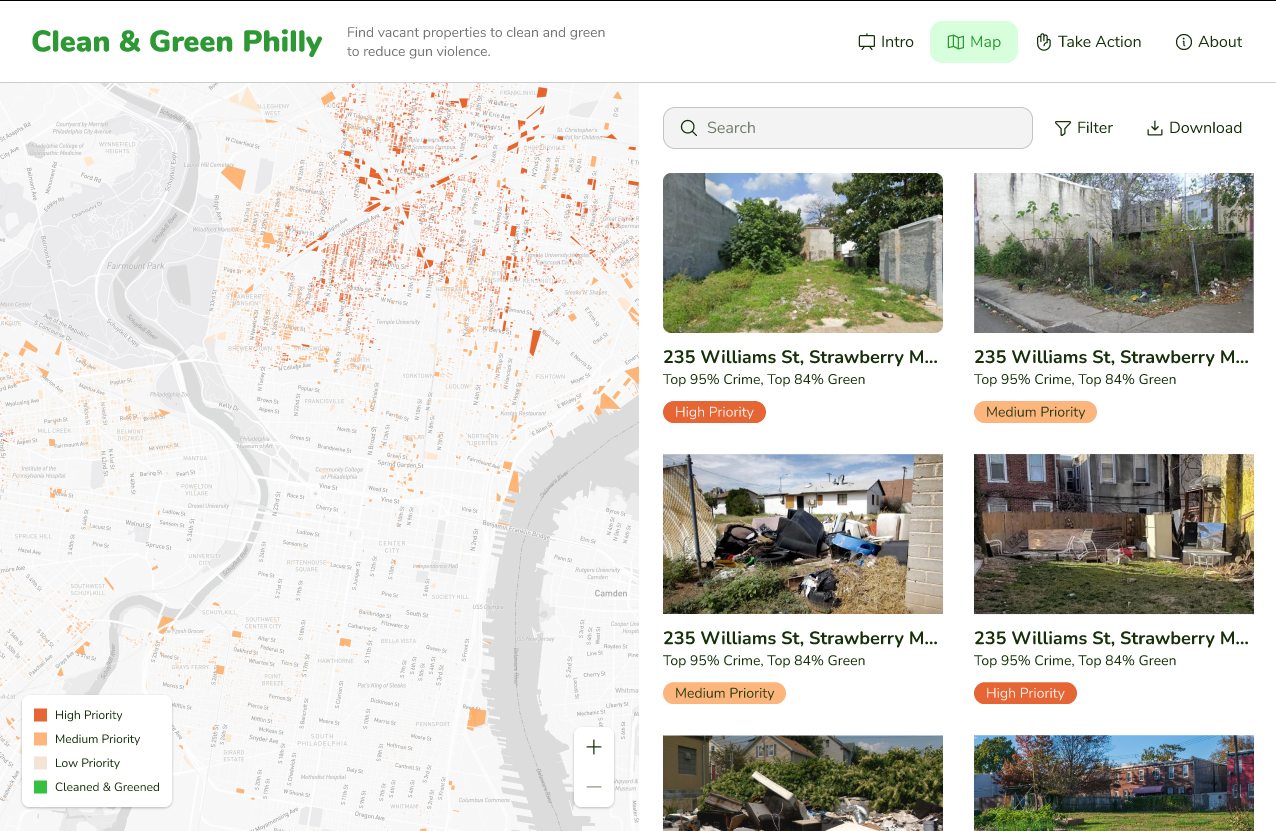The height and width of the screenshot is (831, 1276).
Task: Click the High Priority badge on the first property
Action: (714, 412)
